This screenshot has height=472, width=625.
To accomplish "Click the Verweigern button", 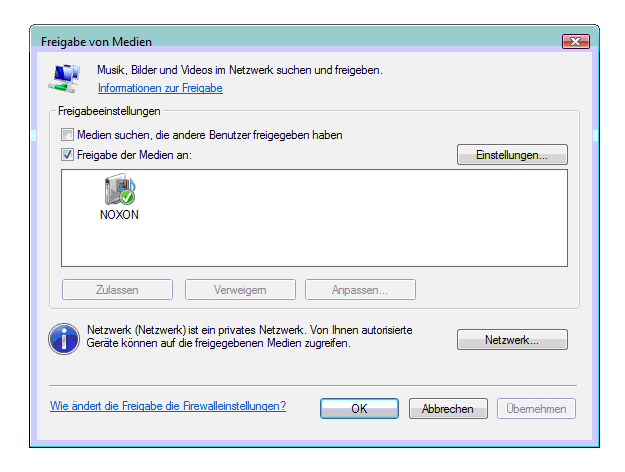I will click(x=240, y=290).
